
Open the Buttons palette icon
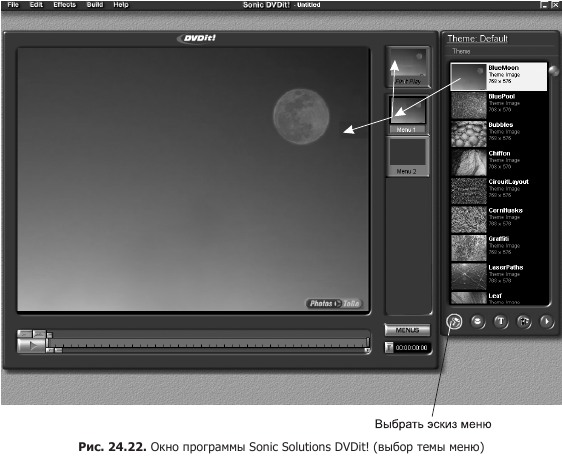tap(477, 322)
